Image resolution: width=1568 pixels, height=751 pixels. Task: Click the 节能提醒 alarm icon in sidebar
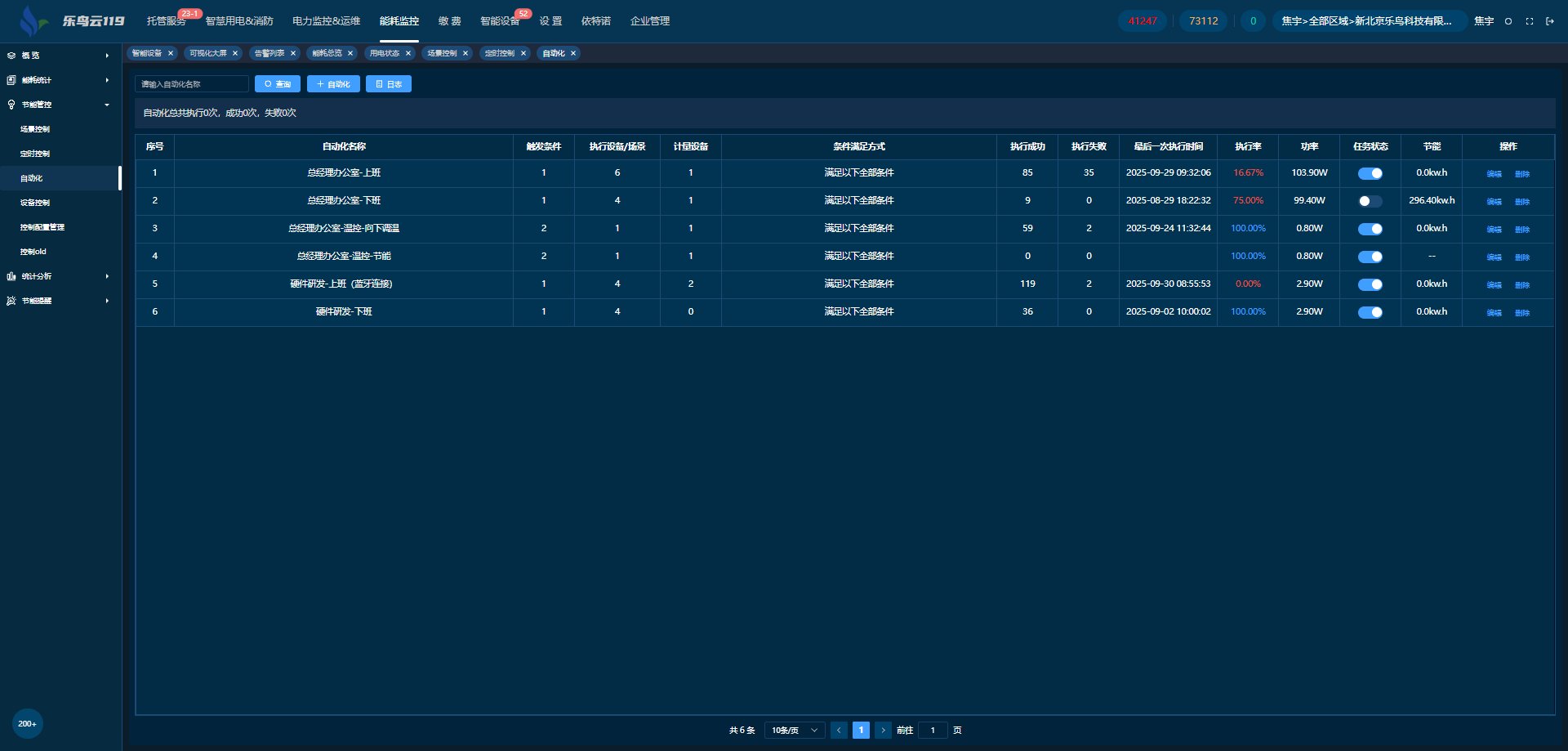pyautogui.click(x=11, y=301)
